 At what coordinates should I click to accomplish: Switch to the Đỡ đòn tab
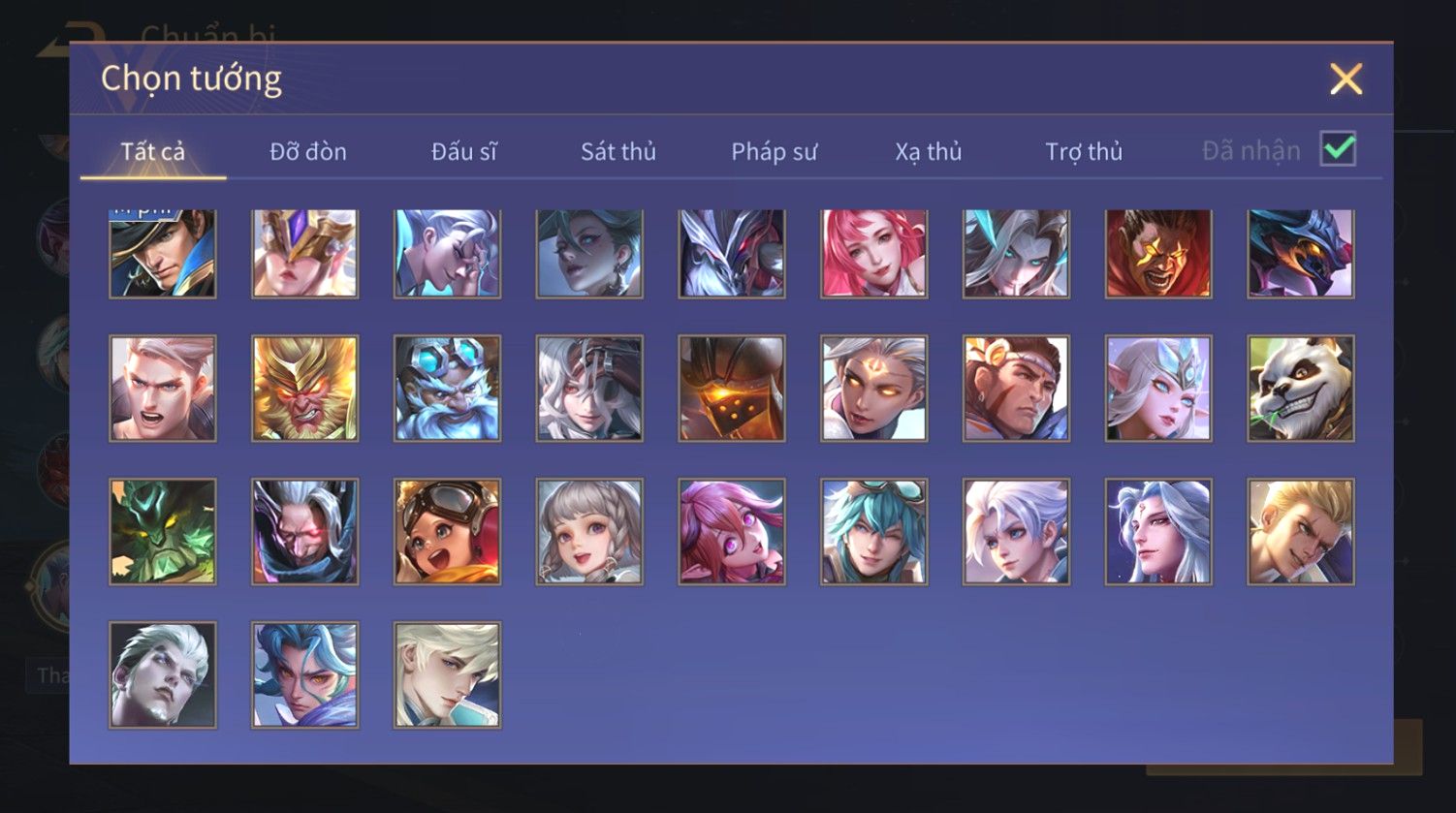pos(308,152)
